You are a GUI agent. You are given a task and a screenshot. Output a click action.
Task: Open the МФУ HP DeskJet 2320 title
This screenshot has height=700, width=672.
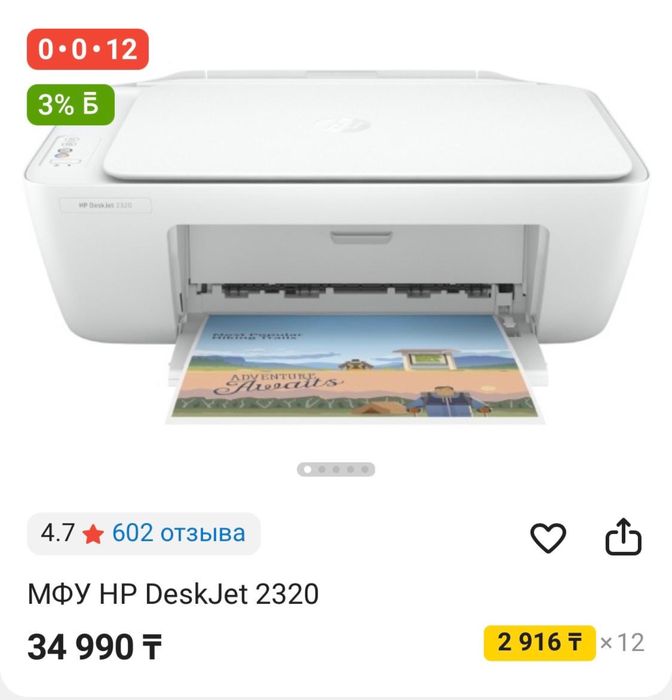pos(173,594)
